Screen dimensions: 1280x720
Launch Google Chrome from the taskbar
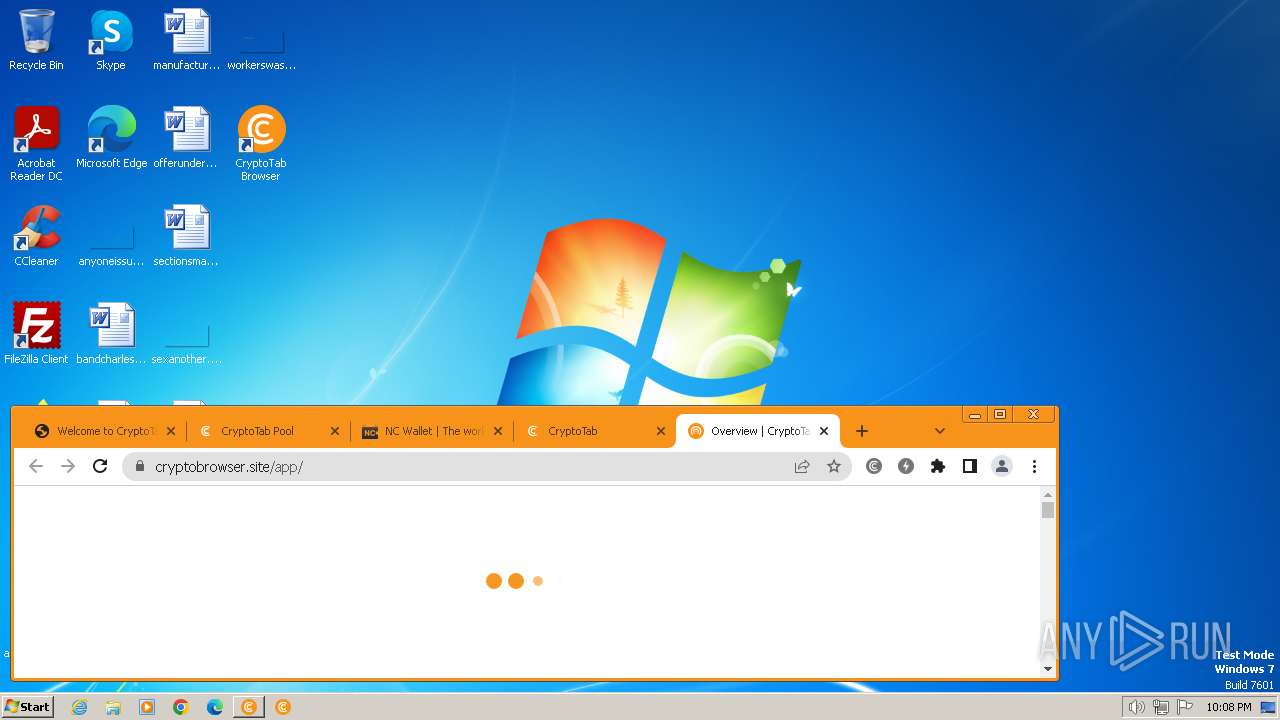click(x=181, y=707)
